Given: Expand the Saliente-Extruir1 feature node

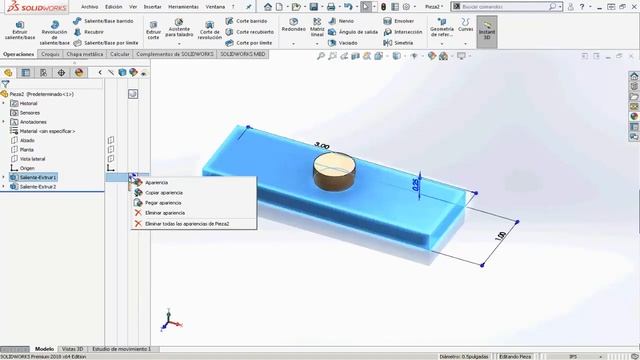Looking at the screenshot, I should [4, 177].
